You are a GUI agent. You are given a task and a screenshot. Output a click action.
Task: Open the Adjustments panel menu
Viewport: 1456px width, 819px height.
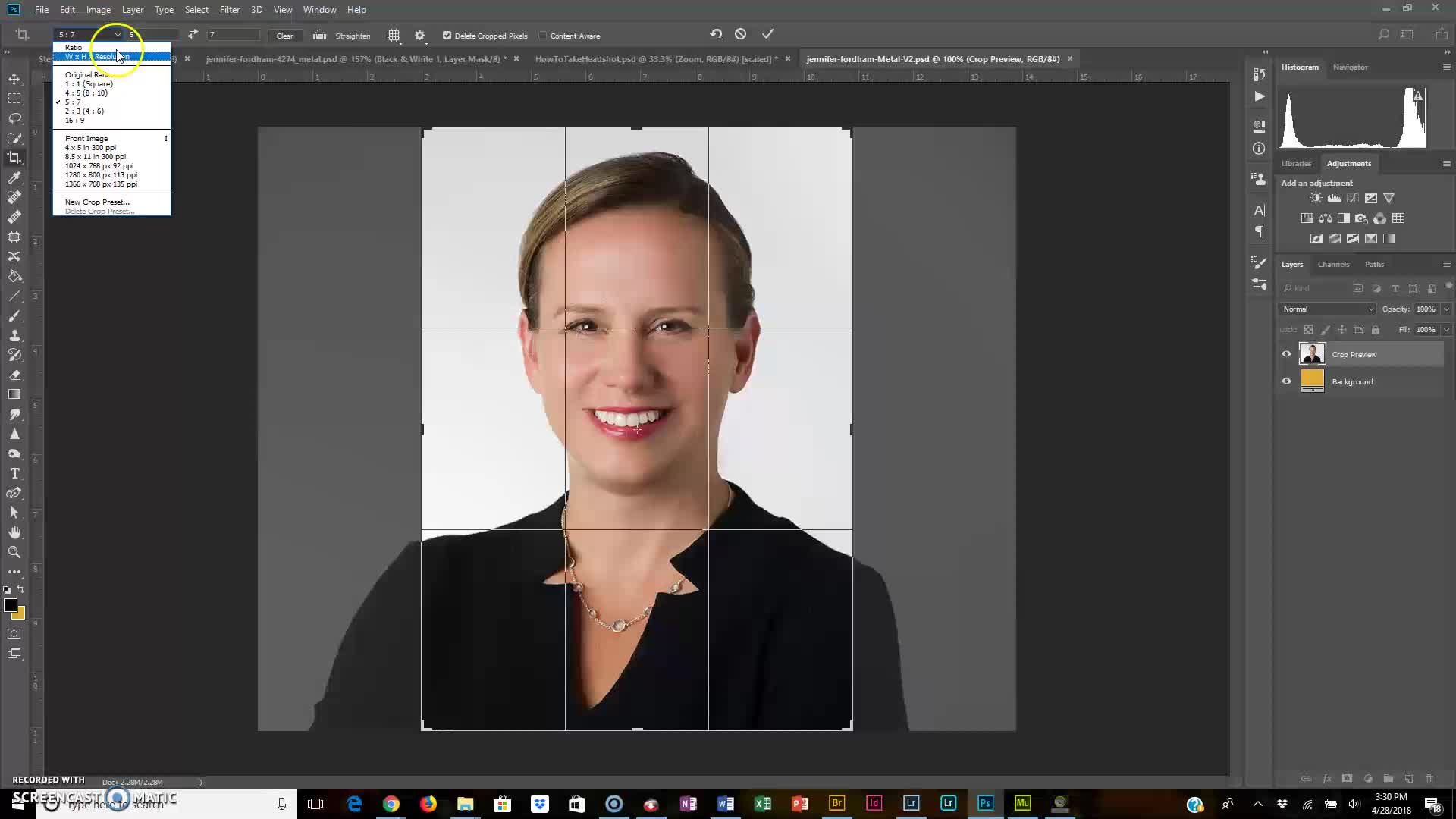[x=1446, y=164]
